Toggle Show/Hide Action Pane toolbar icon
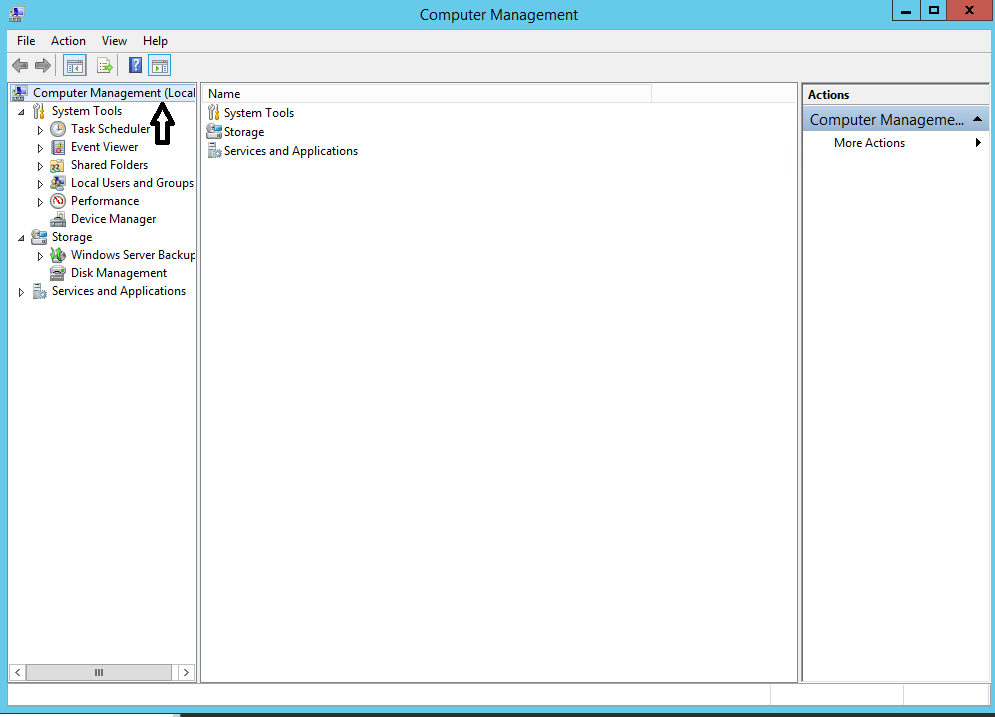Image resolution: width=995 pixels, height=717 pixels. tap(160, 65)
